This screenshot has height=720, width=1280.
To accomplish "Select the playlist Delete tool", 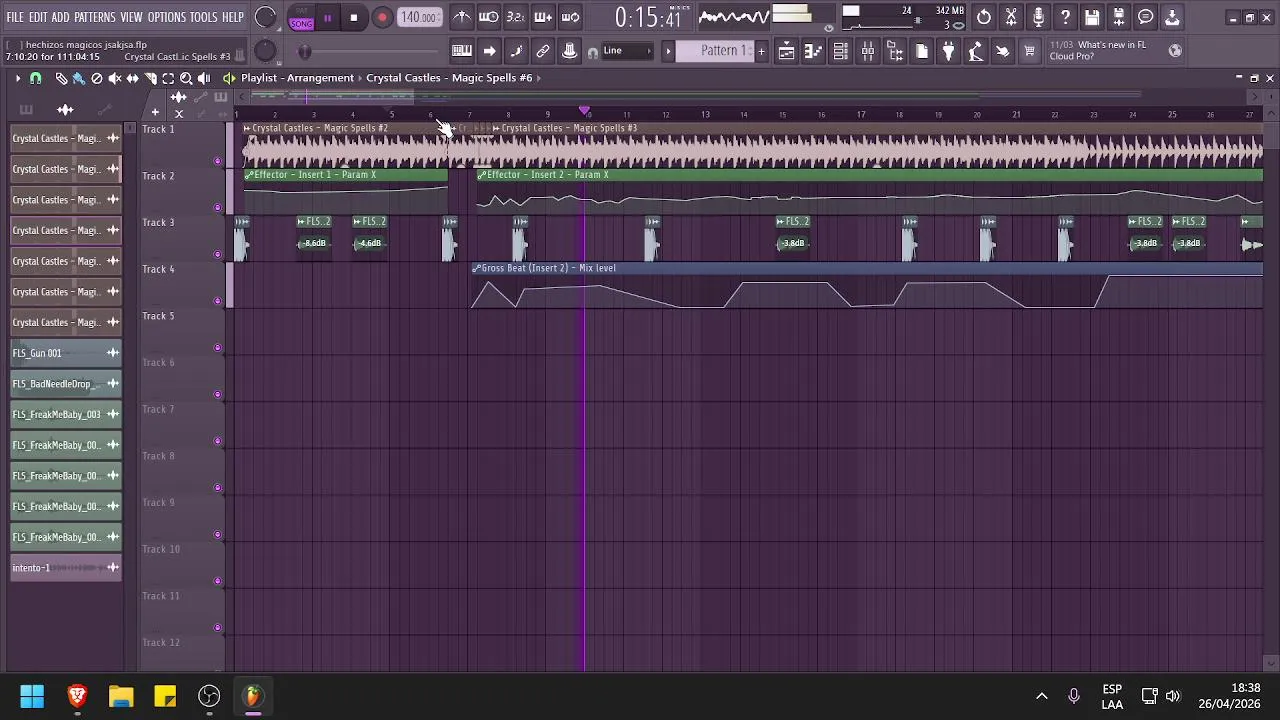I will click(x=97, y=78).
